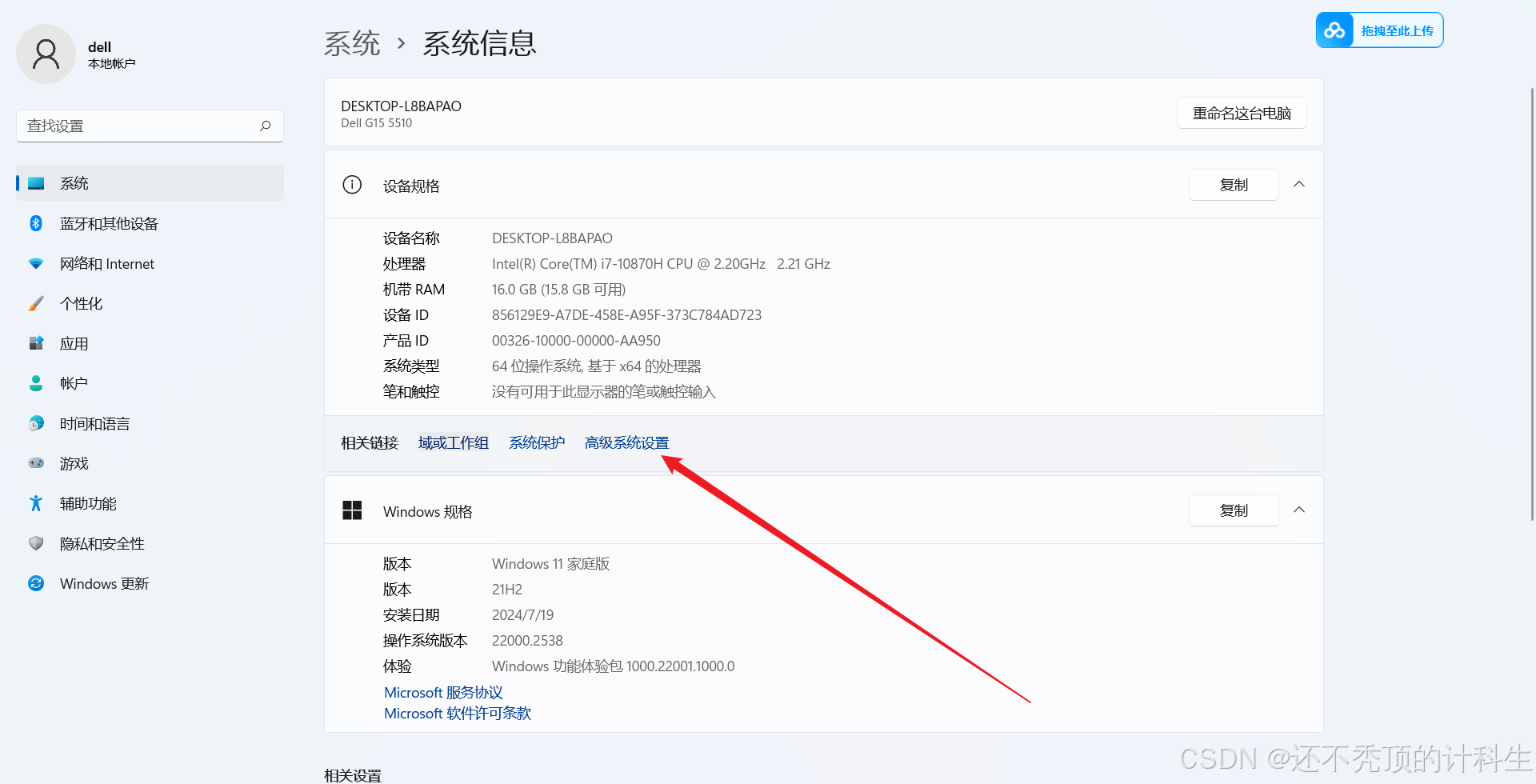
Task: Open Windows 更新 settings category
Action: [150, 583]
